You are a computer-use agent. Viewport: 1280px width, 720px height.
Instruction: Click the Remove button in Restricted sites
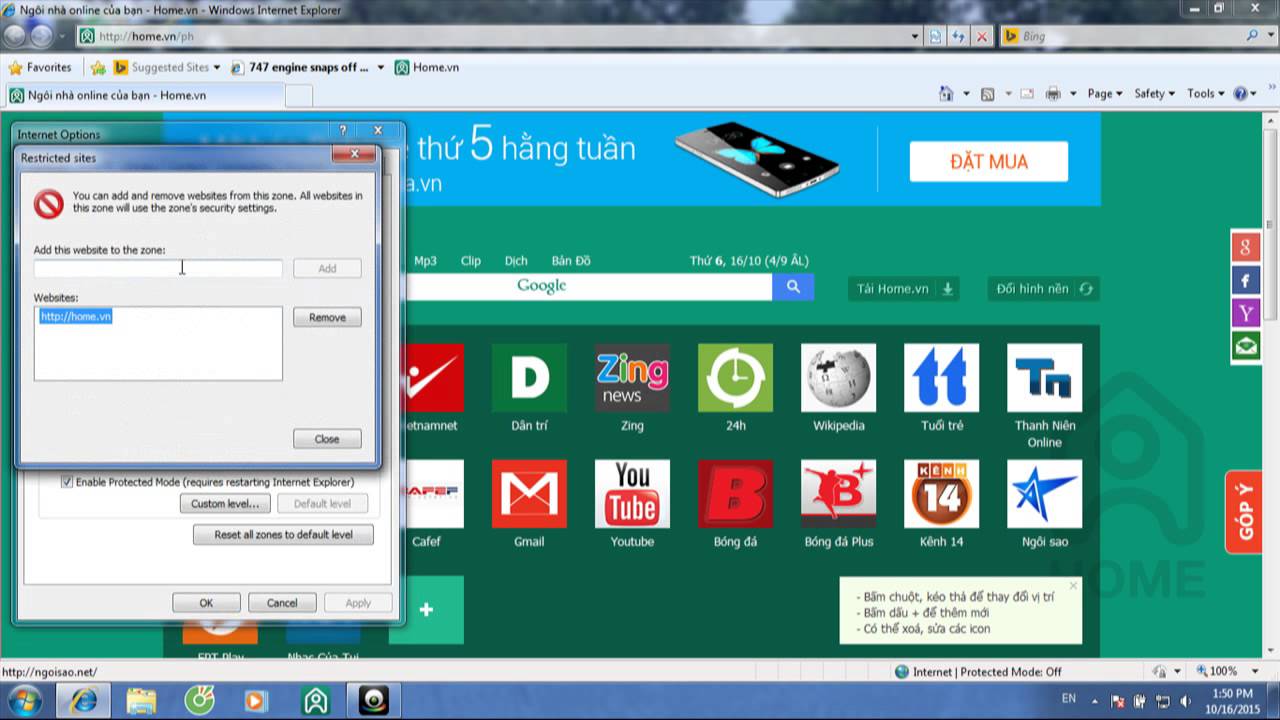327,317
